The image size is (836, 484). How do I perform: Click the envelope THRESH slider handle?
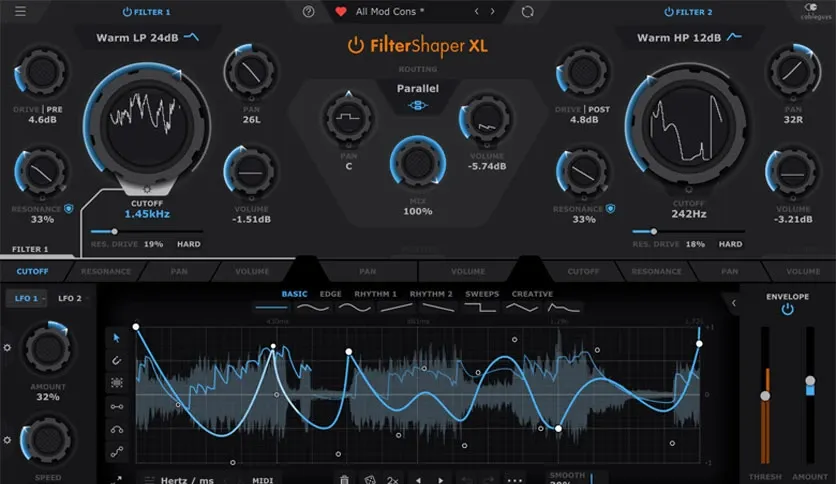pos(765,396)
